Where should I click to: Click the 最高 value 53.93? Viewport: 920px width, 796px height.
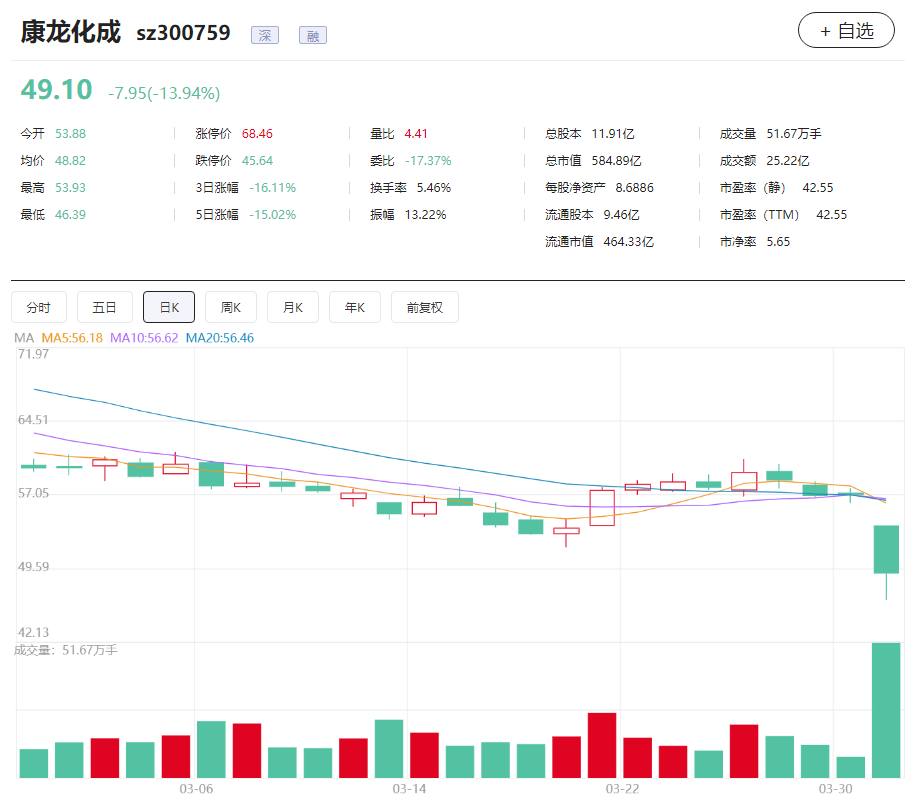70,188
